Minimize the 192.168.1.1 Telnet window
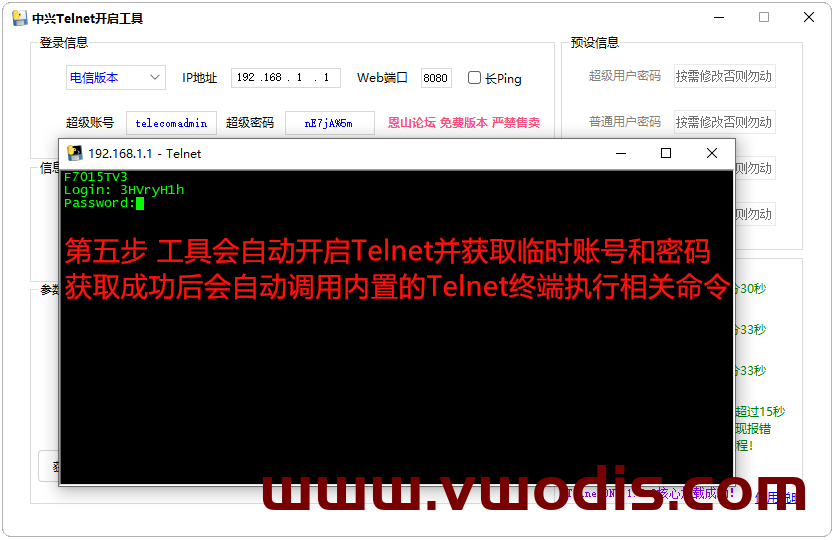 click(x=621, y=154)
